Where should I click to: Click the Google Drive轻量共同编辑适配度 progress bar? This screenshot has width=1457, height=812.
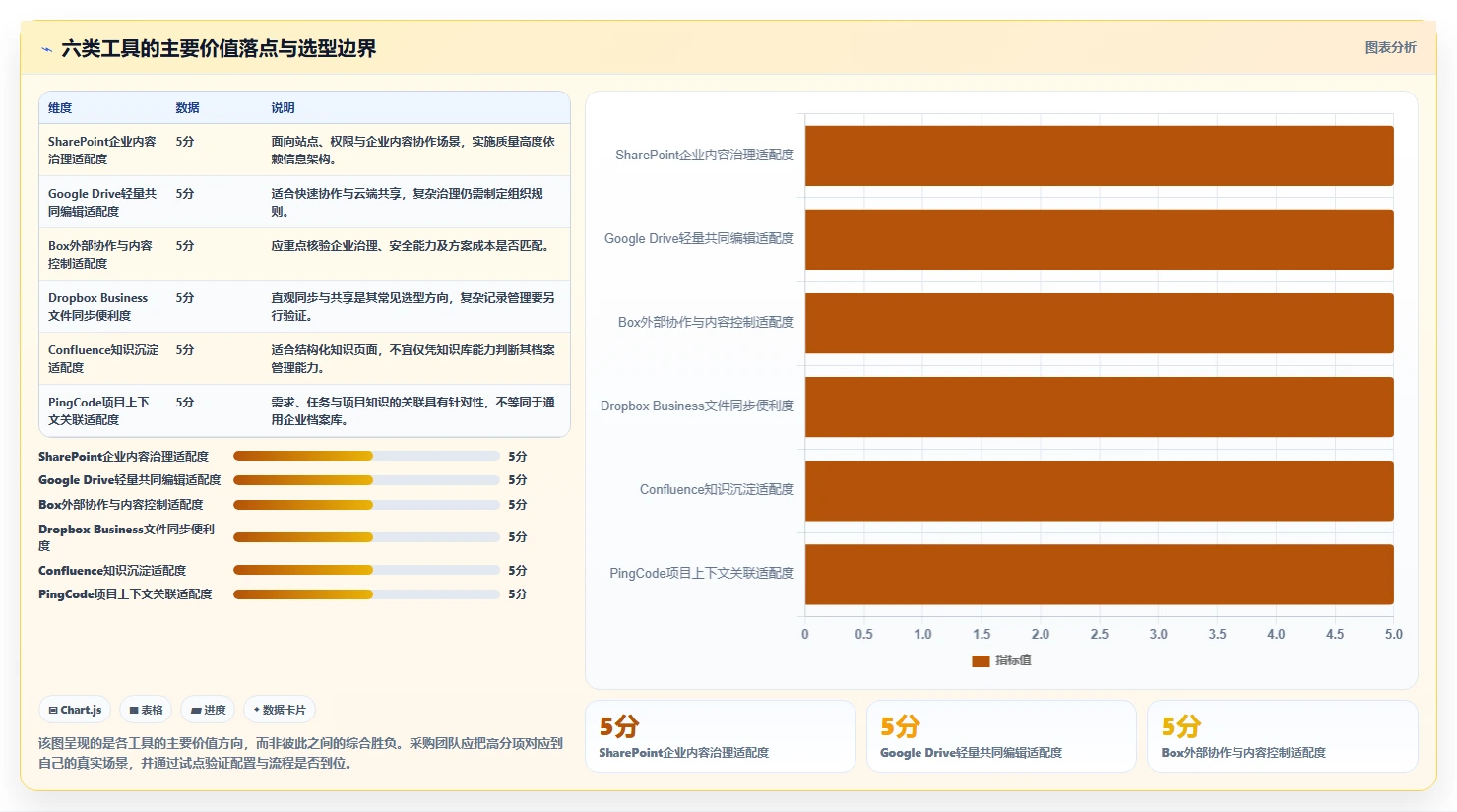pyautogui.click(x=366, y=480)
